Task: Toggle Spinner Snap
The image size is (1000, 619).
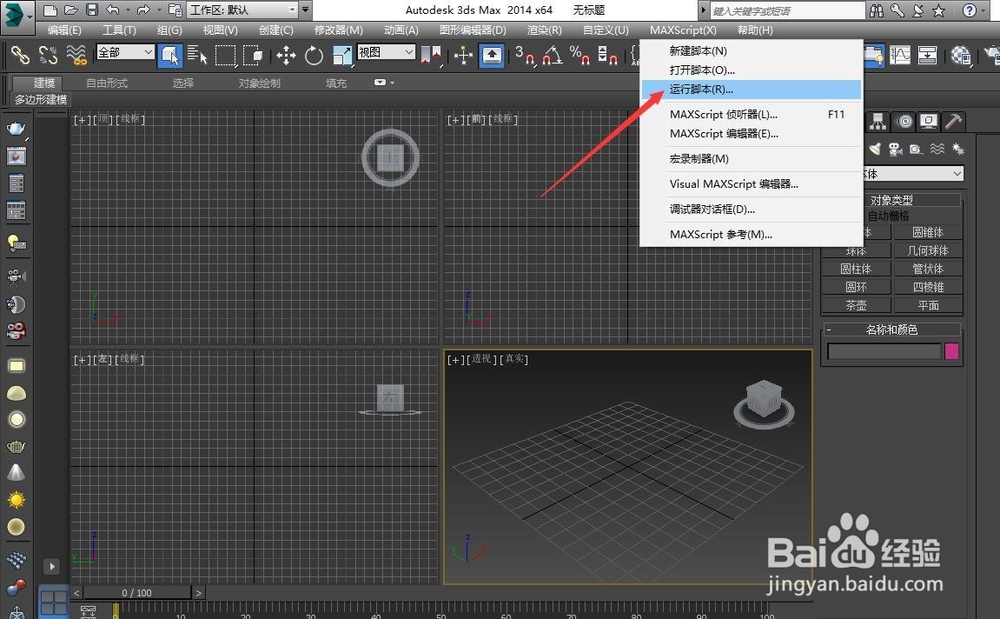Action: [607, 55]
